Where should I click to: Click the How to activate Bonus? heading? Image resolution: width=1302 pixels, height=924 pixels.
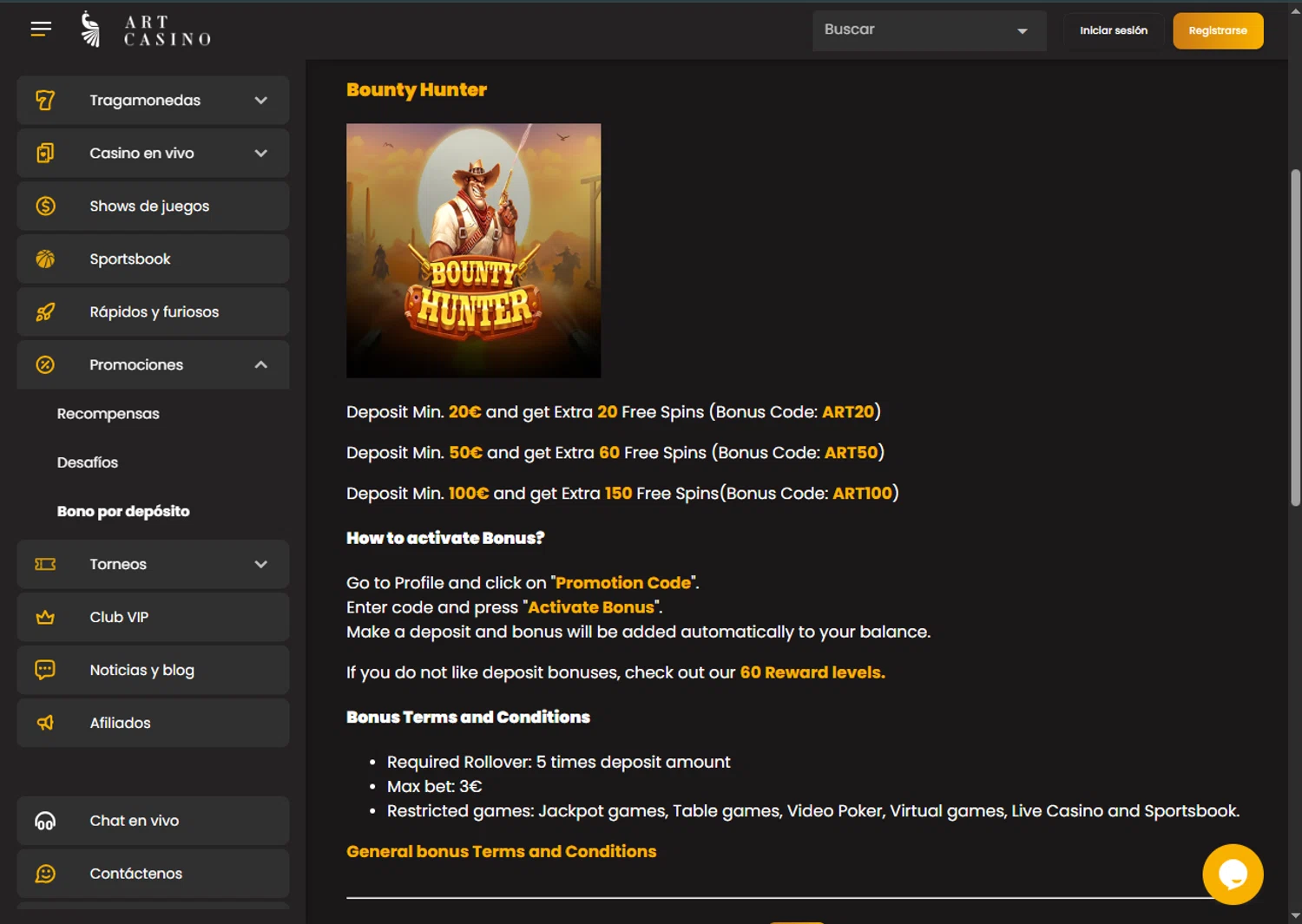[445, 538]
